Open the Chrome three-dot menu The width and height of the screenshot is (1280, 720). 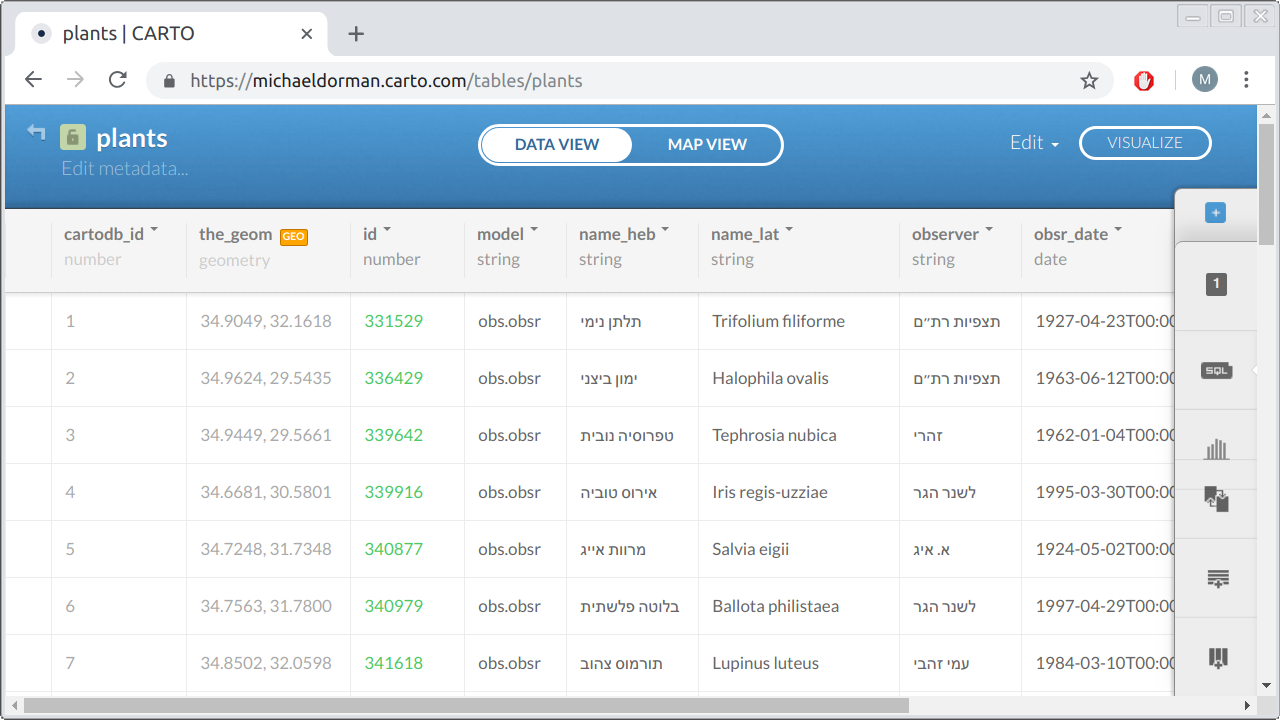pyautogui.click(x=1246, y=80)
